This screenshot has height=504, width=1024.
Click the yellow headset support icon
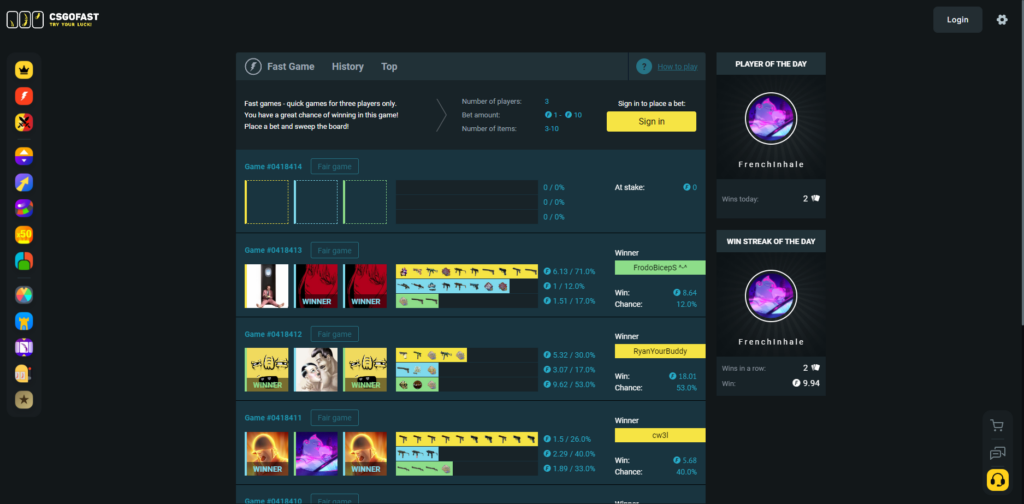pos(997,480)
